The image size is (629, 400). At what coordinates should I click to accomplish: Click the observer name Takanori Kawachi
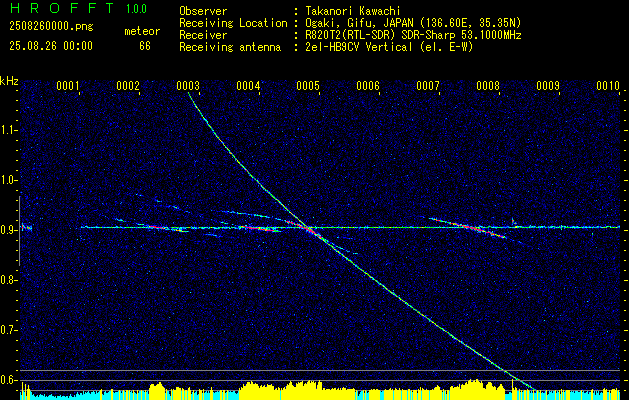(x=352, y=11)
